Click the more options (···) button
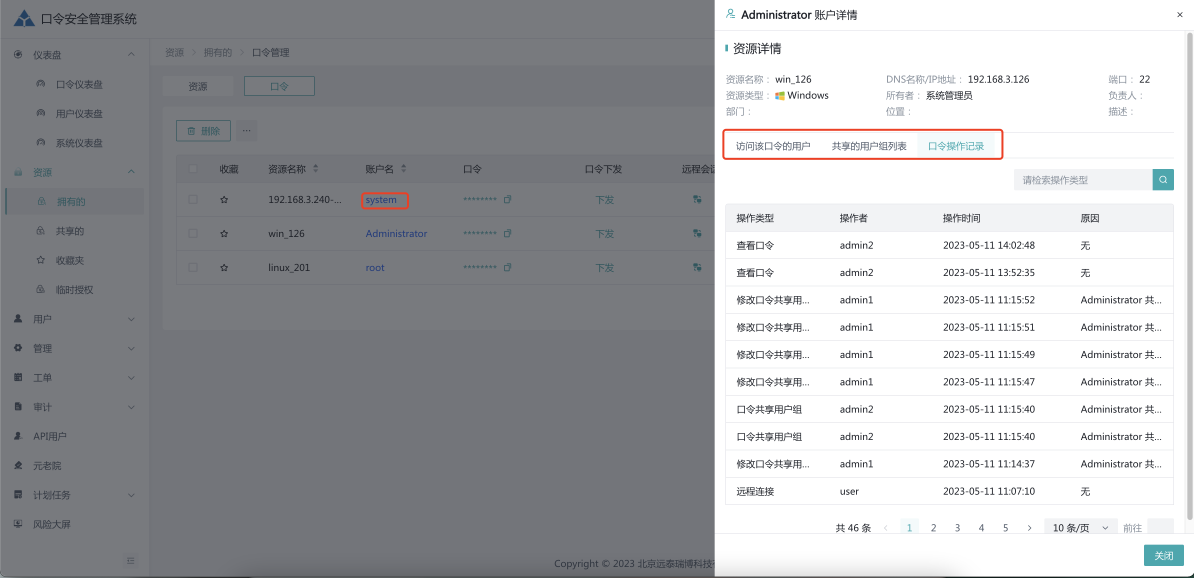This screenshot has height=578, width=1194. [x=246, y=131]
